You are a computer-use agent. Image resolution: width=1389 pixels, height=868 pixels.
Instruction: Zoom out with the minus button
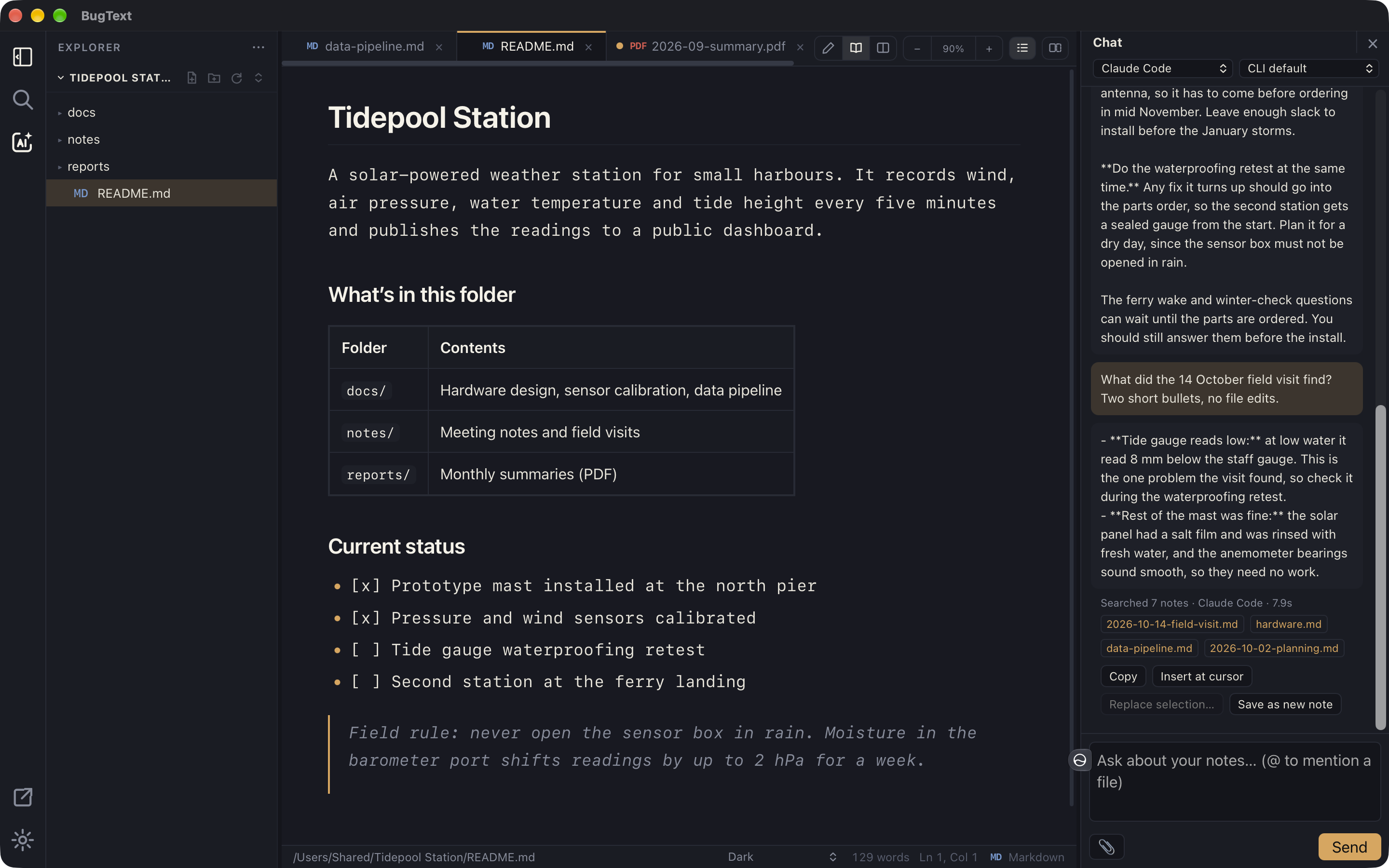pos(917,48)
